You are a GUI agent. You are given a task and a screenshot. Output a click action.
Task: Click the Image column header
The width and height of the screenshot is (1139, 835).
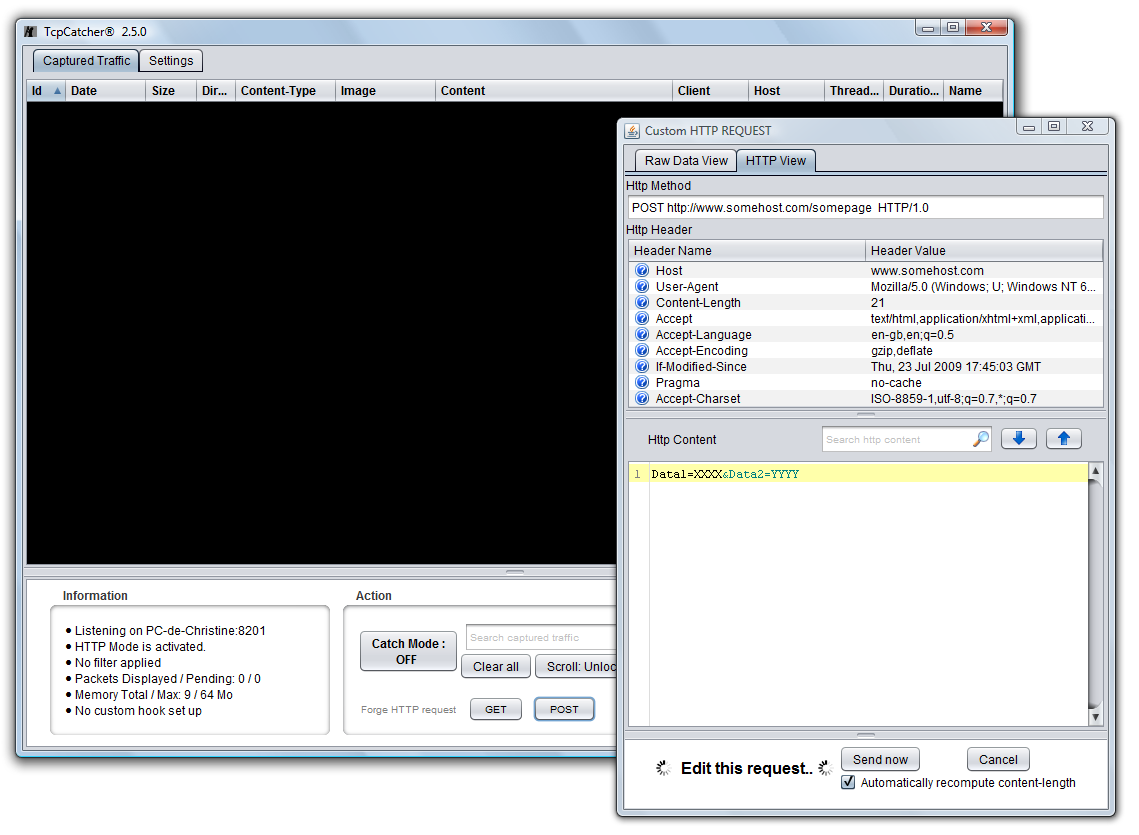(386, 91)
